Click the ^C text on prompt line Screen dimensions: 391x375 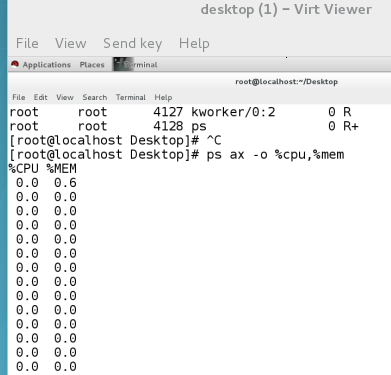tap(214, 140)
